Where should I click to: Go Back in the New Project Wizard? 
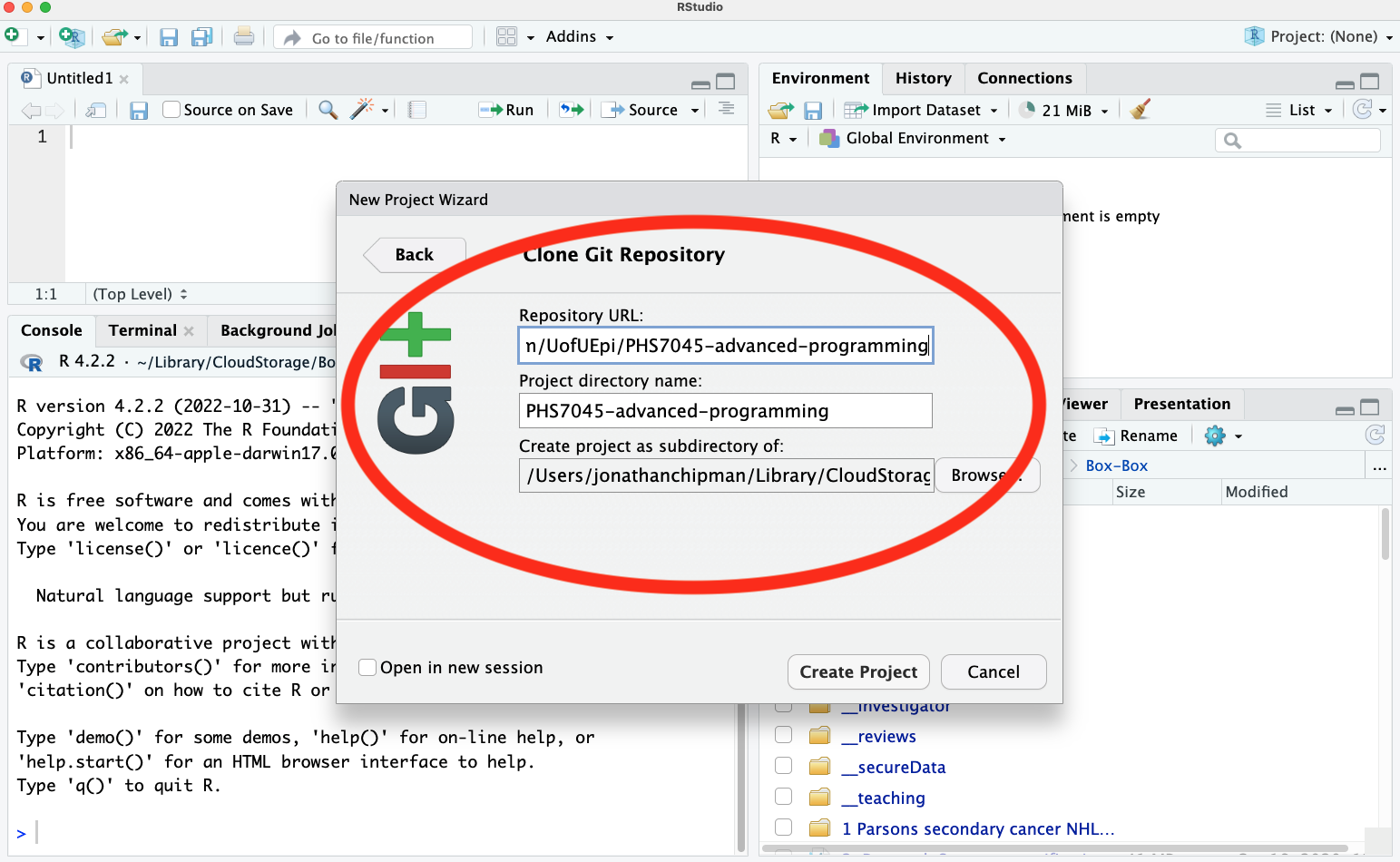[x=415, y=255]
